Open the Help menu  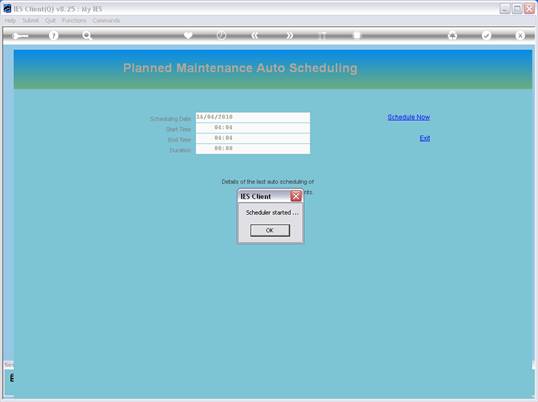10,21
